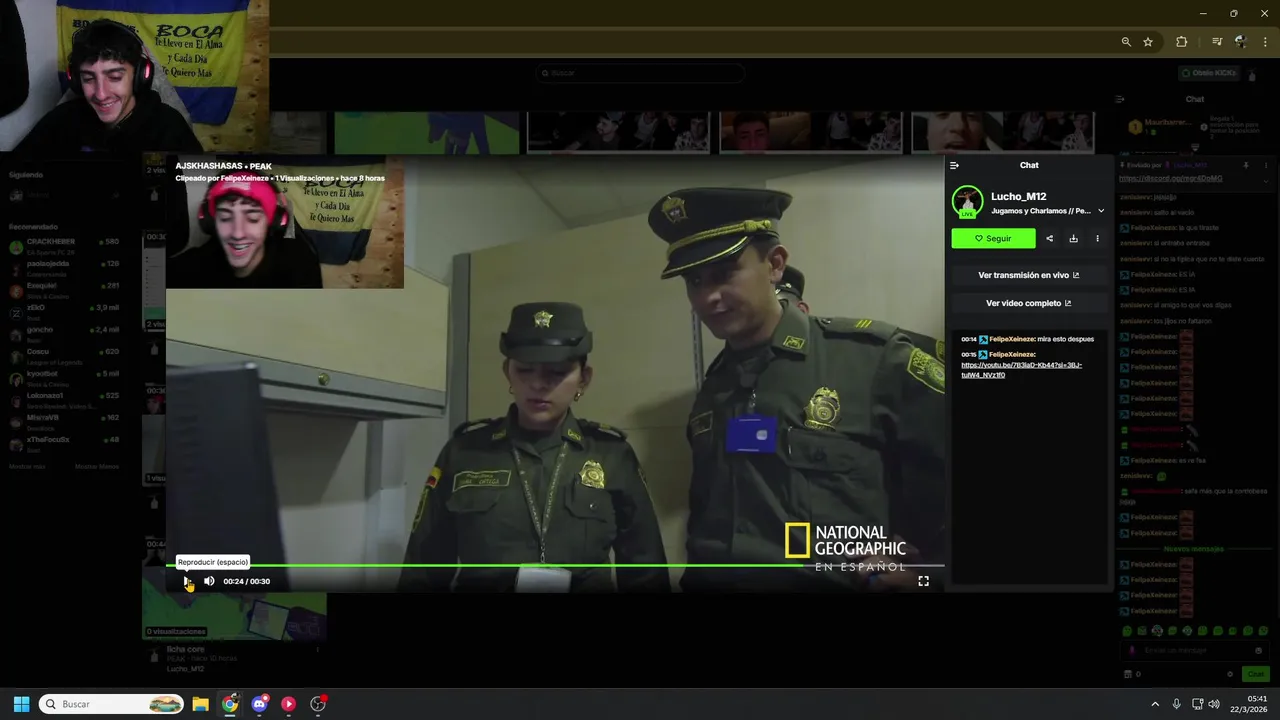This screenshot has width=1280, height=720.
Task: Open the youtu.be link in clip chat
Action: pos(1021,370)
